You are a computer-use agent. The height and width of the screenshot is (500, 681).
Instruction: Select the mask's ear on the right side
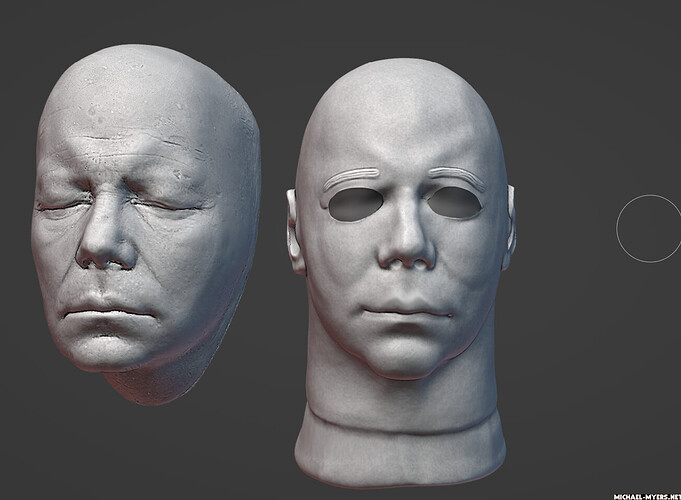pyautogui.click(x=509, y=226)
